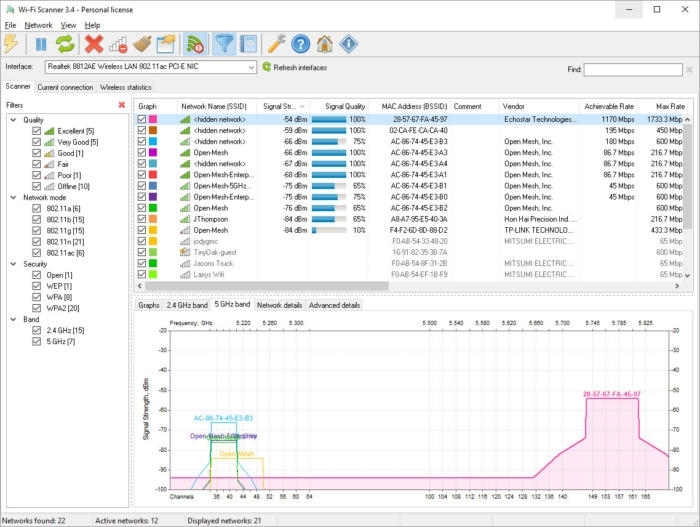Screen dimensions: 700x527
Task: Click red color swatch of Open-Mesh-Enterp row
Action: point(153,175)
